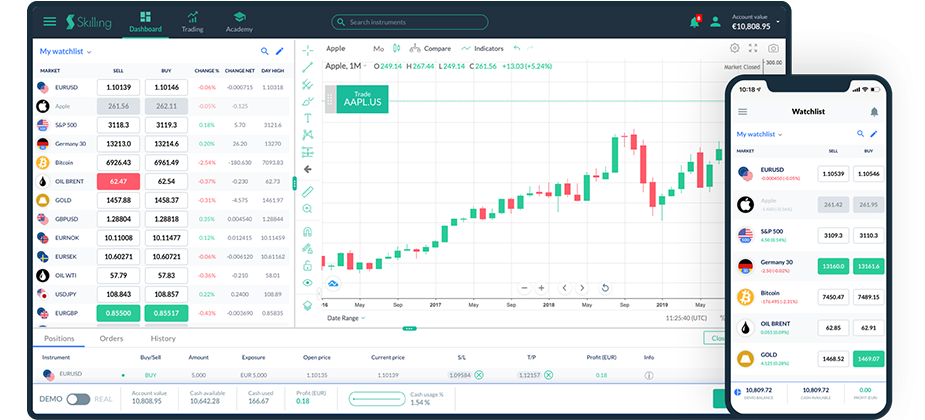Enter fullscreen chart mode

pyautogui.click(x=753, y=48)
